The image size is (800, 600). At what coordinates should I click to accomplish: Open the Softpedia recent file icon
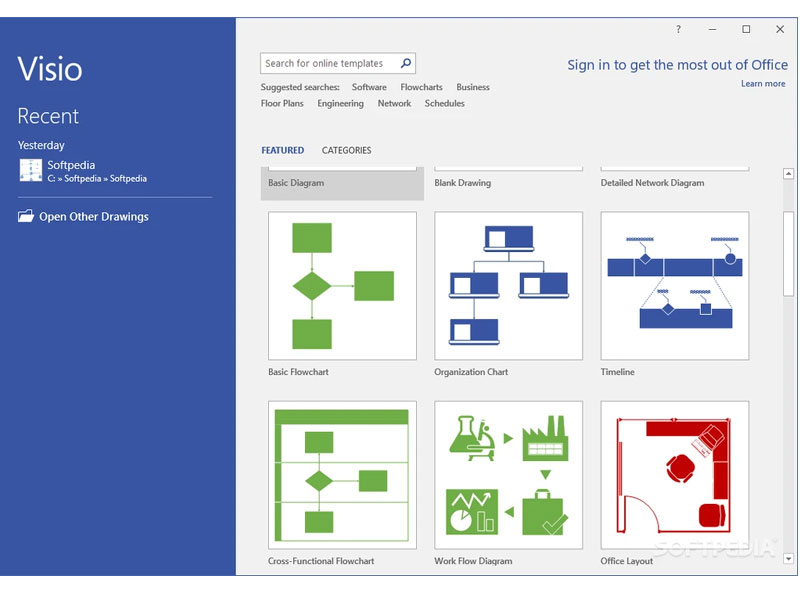click(31, 170)
